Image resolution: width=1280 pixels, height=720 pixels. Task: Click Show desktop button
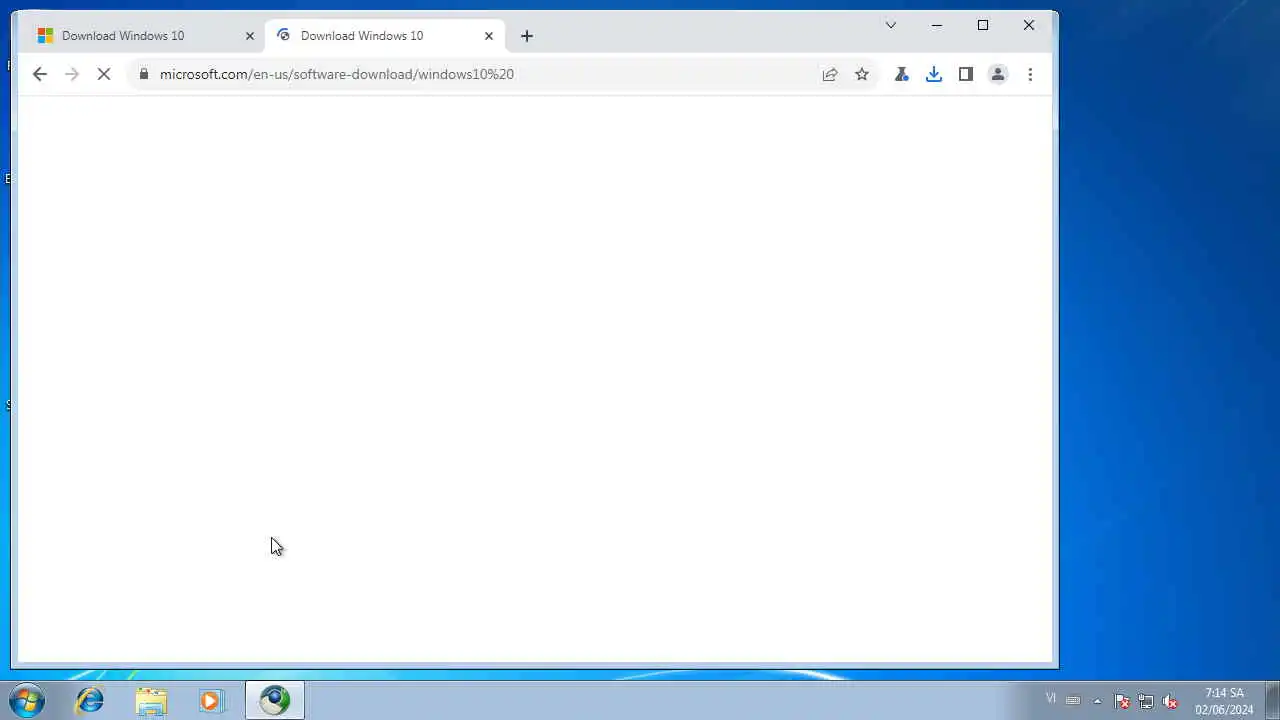click(1272, 700)
